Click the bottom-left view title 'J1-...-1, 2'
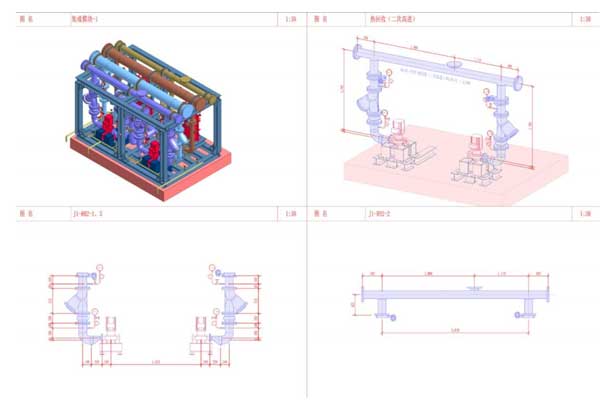 [x=88, y=214]
